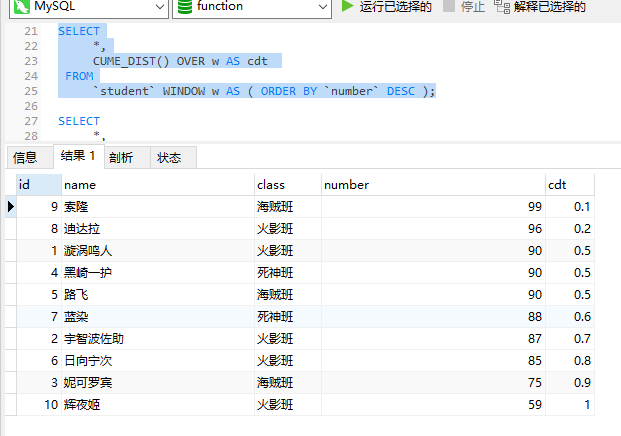Click cdt cell 0.6
Viewport: 621px width, 436px height.
570,317
